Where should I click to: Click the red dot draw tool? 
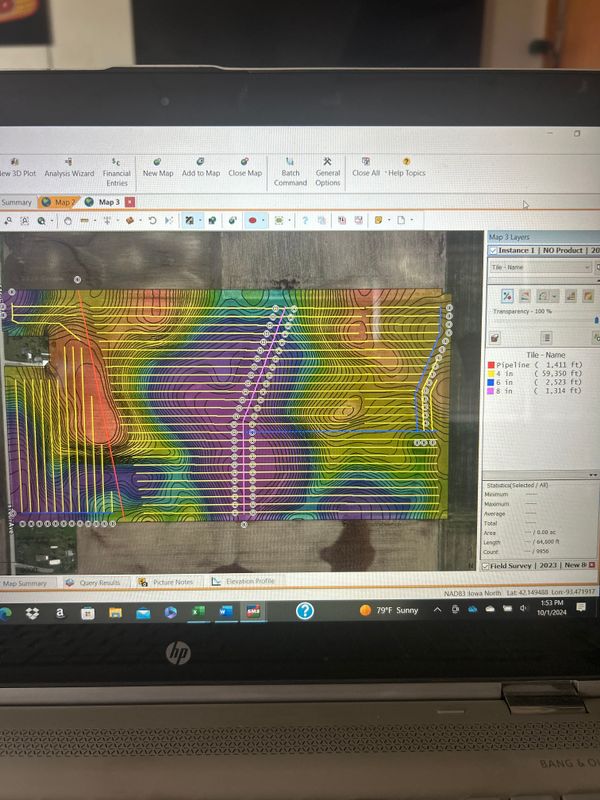[253, 220]
